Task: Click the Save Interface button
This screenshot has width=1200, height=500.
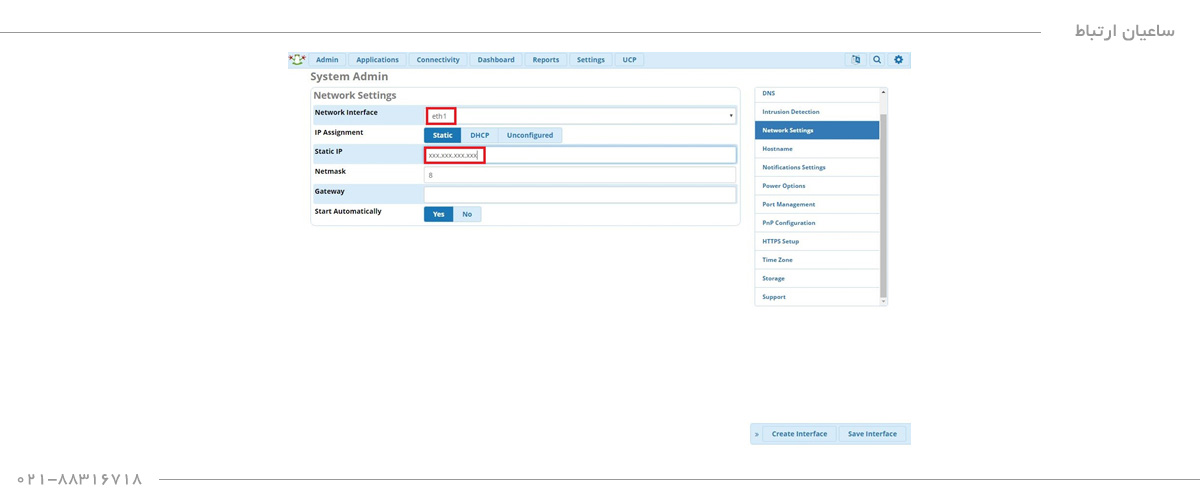Action: pos(872,434)
